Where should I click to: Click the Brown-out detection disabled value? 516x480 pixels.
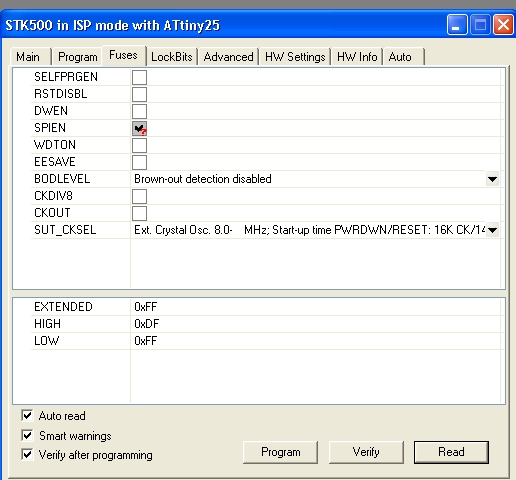(203, 179)
